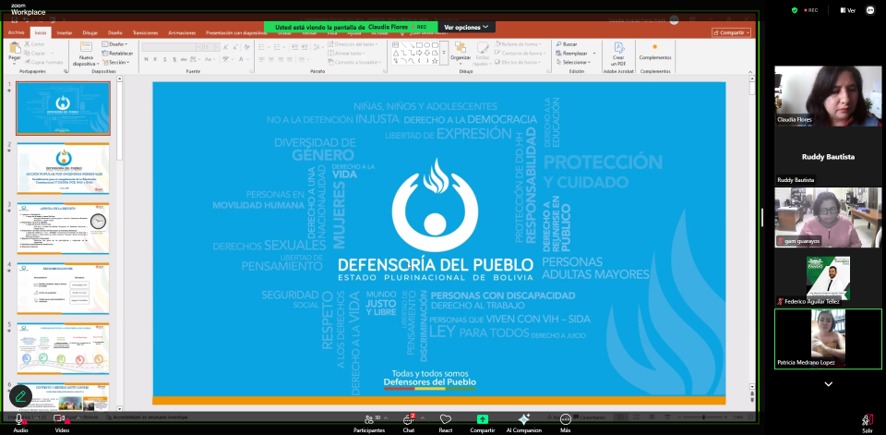This screenshot has height=435, width=886.
Task: Open the slide Diseño layout dropdown
Action: click(x=115, y=44)
